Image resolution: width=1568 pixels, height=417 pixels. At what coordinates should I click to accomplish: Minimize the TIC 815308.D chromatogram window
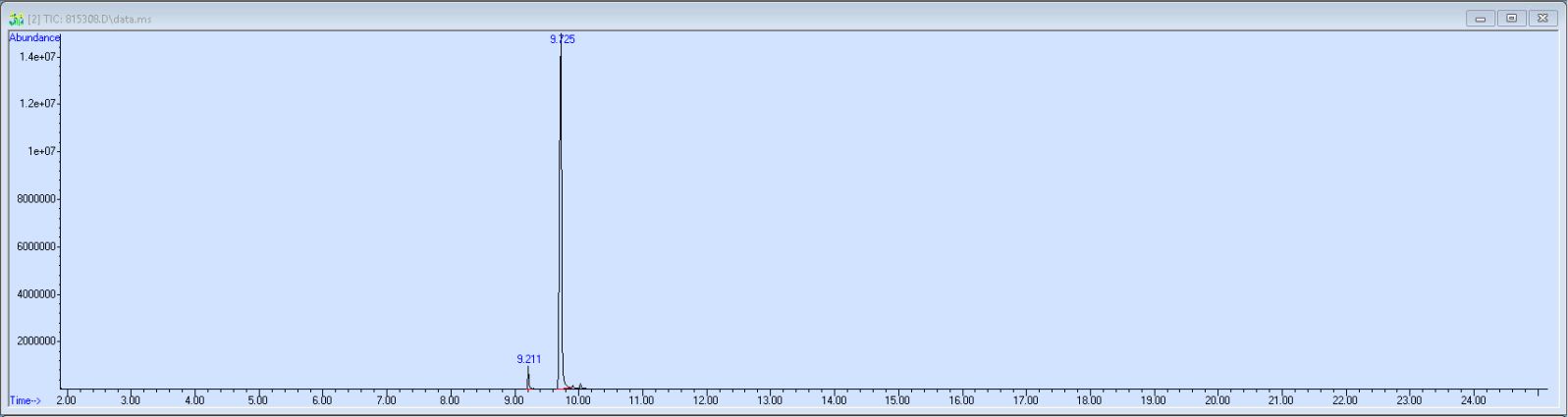[1481, 19]
